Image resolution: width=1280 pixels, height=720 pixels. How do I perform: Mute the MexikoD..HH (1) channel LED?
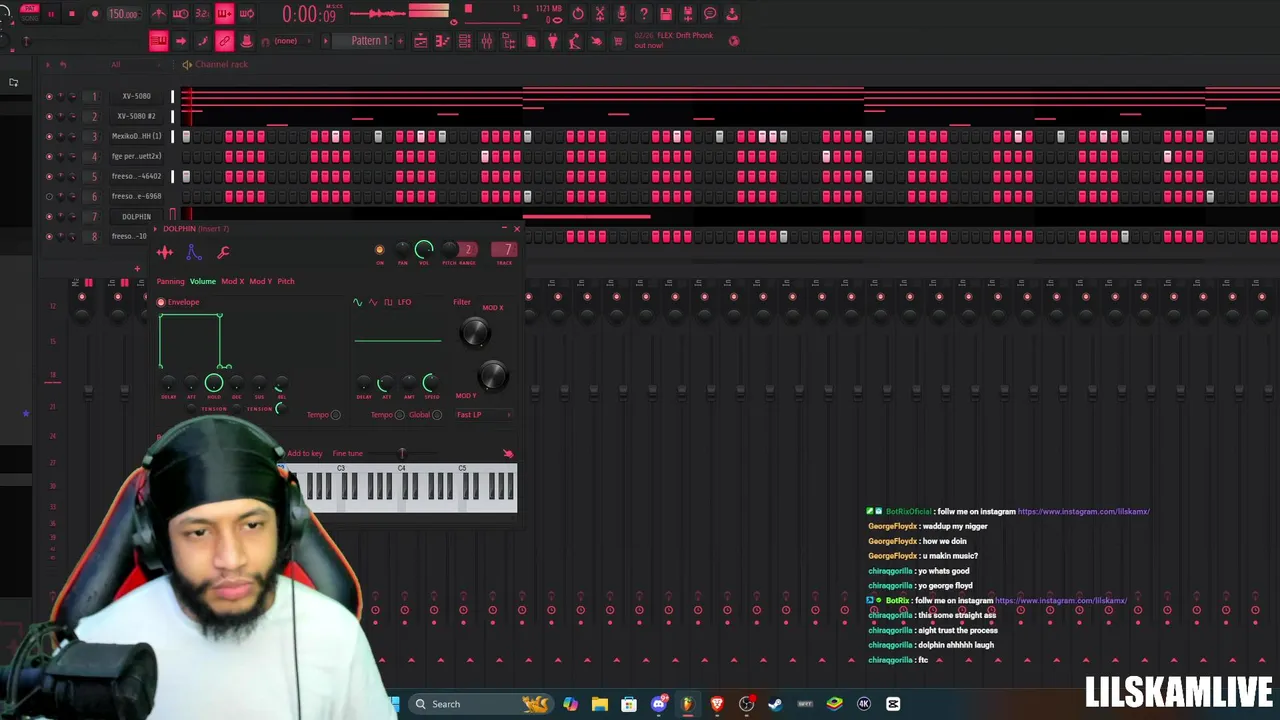pyautogui.click(x=49, y=136)
